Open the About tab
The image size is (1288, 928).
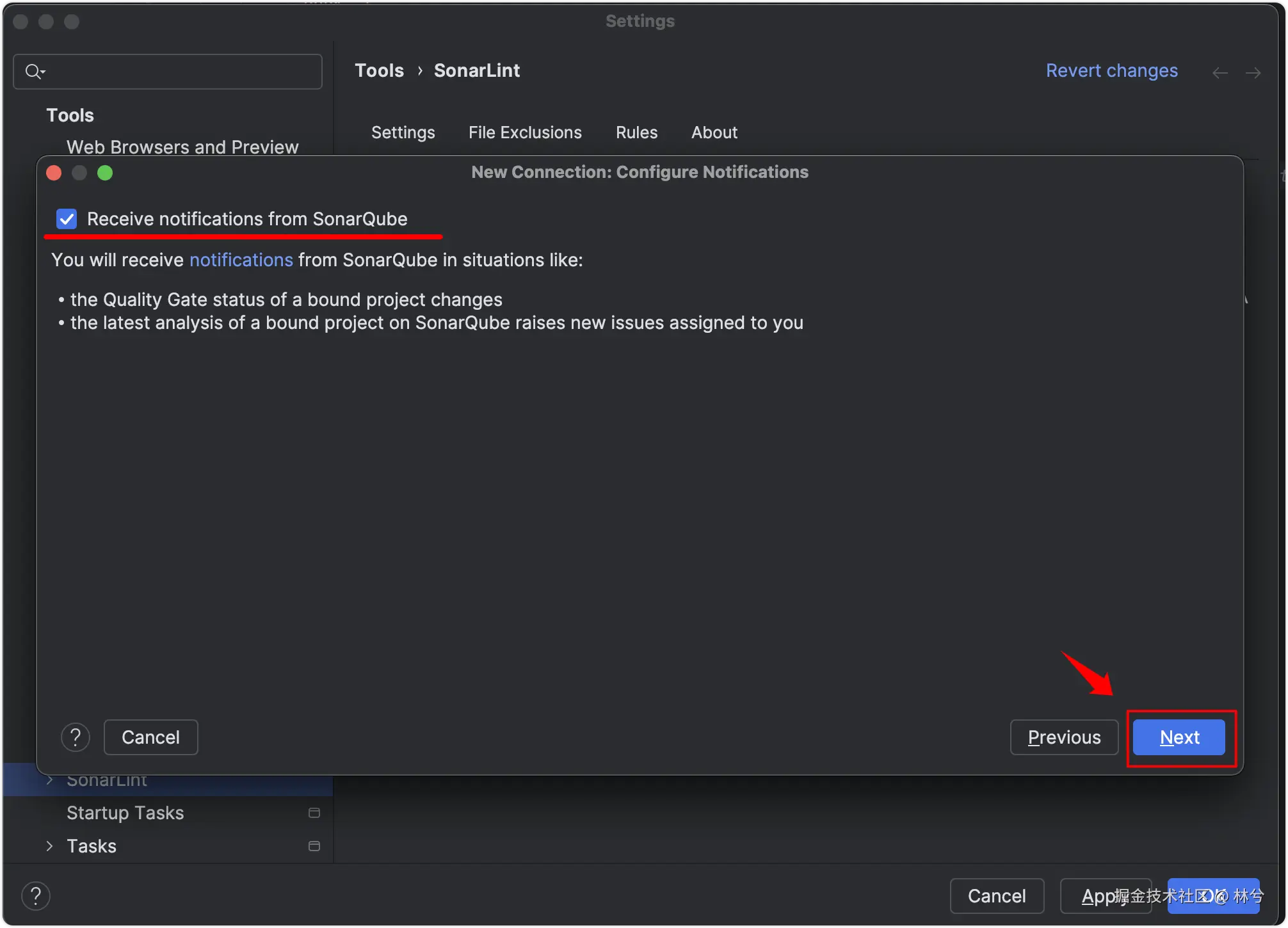point(714,132)
